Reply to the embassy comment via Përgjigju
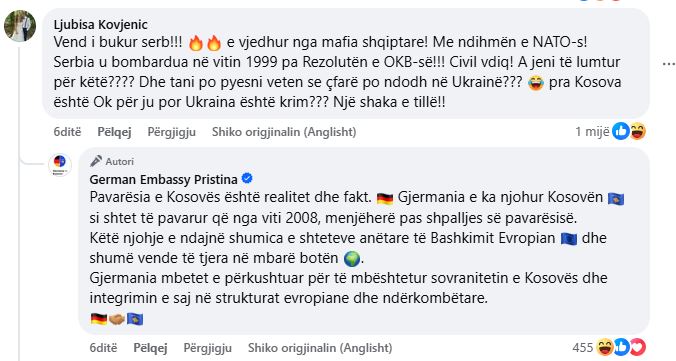Image resolution: width=676 pixels, height=361 pixels. 208,348
